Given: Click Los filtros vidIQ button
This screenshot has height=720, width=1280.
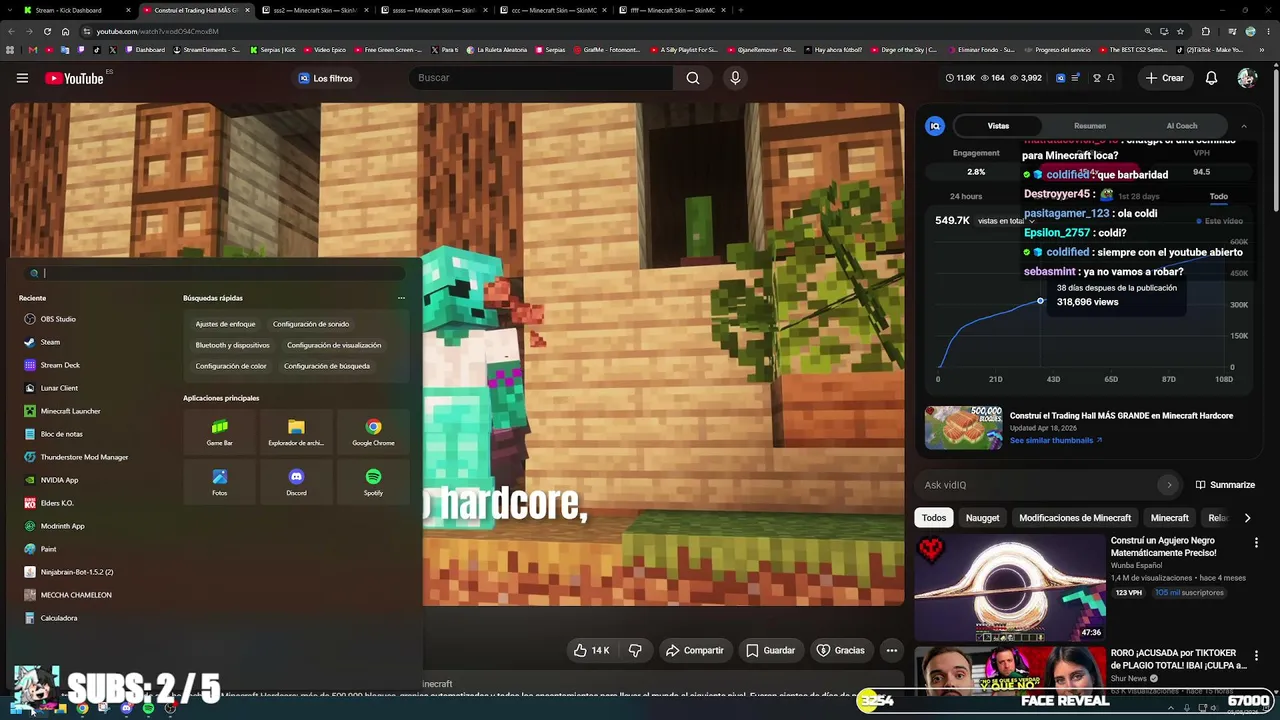Looking at the screenshot, I should coord(326,78).
